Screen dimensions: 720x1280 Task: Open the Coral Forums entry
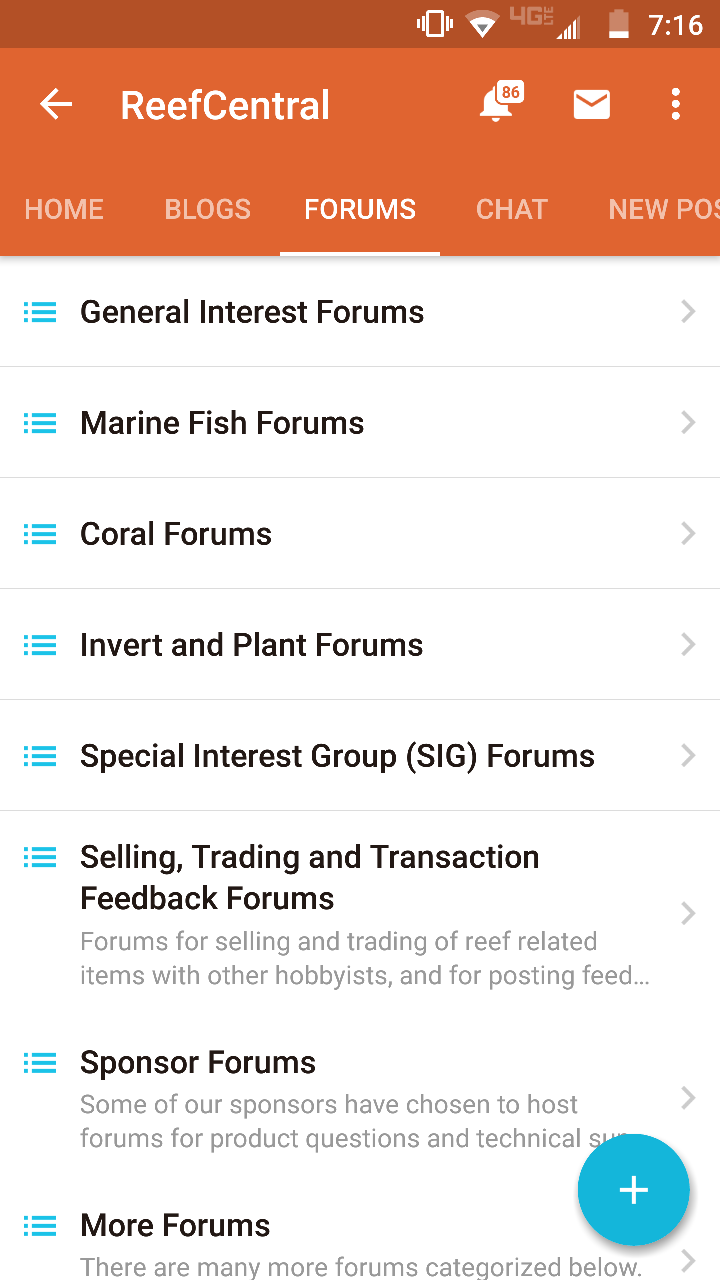(x=176, y=534)
